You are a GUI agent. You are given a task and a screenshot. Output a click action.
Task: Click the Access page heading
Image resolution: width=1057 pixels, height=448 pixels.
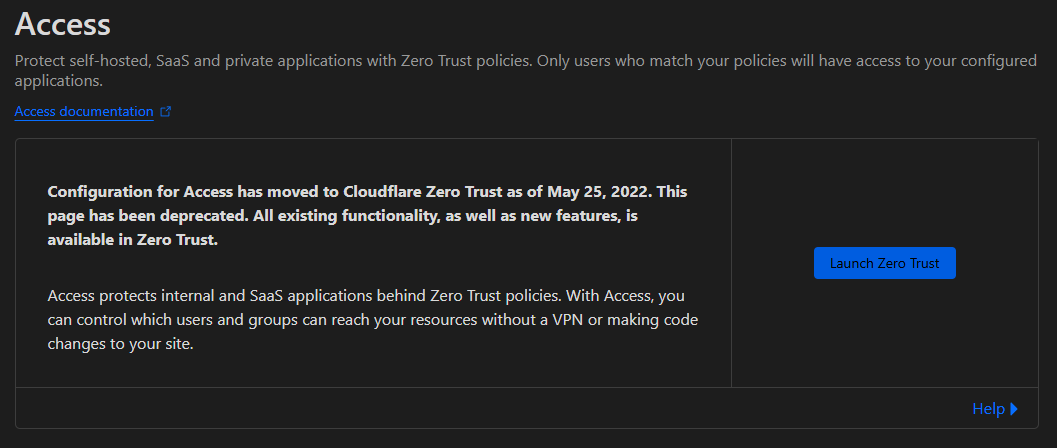pos(62,24)
